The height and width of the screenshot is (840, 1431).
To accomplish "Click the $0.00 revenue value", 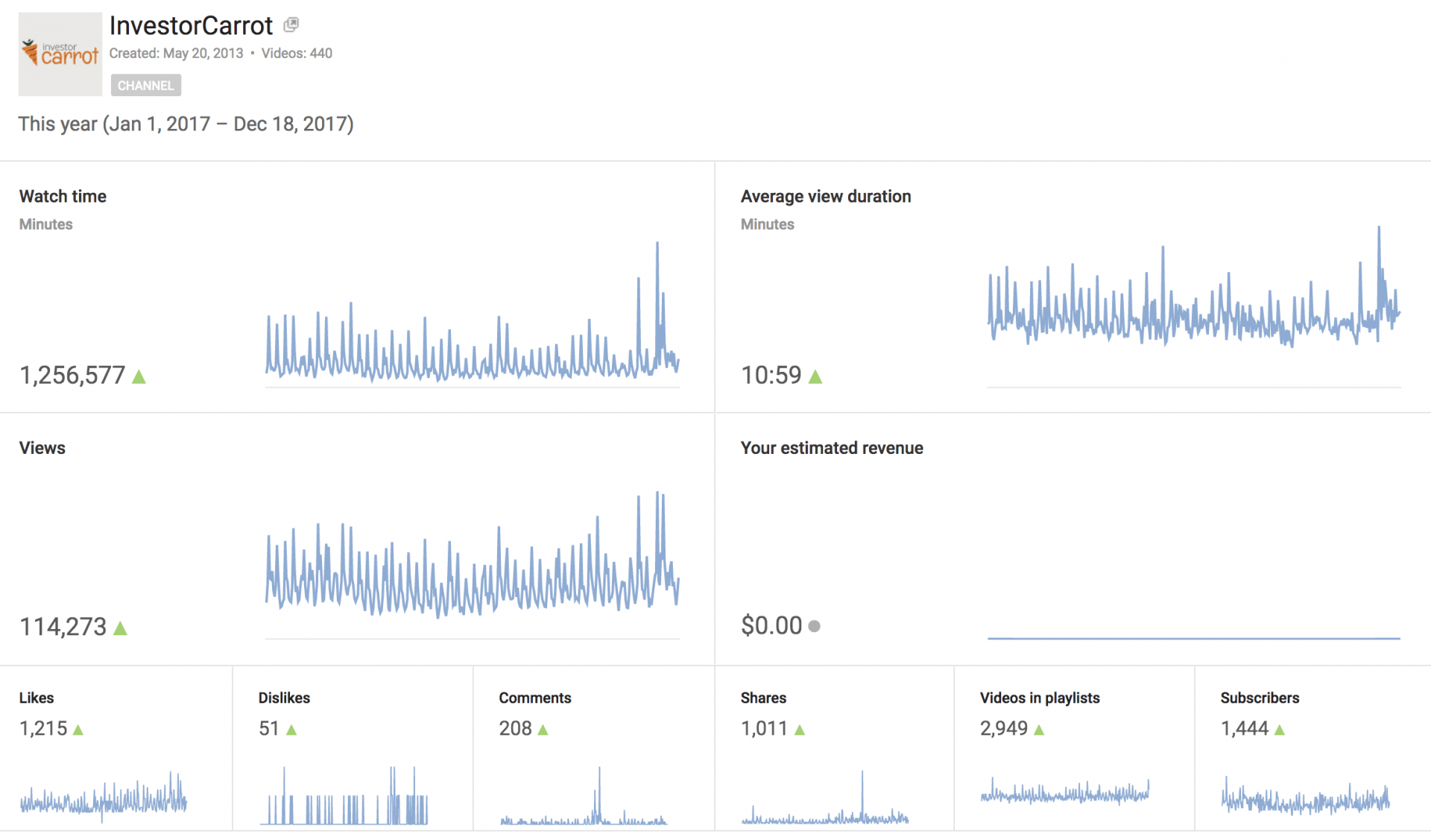I will point(771,625).
